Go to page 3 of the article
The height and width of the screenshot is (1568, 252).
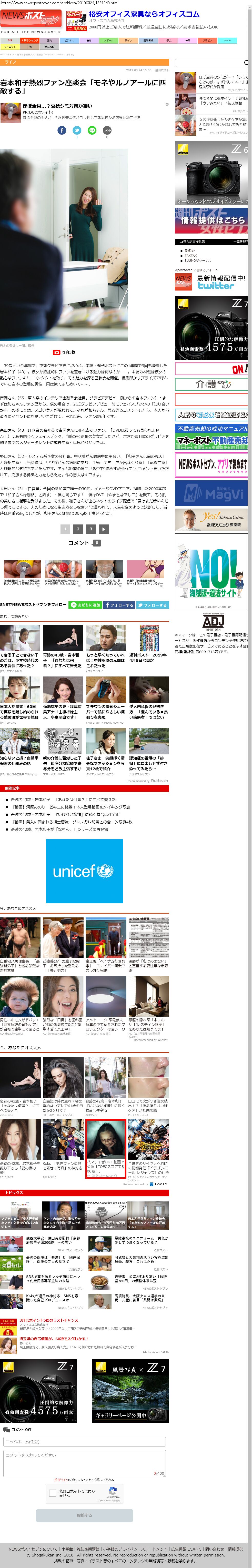(91, 529)
